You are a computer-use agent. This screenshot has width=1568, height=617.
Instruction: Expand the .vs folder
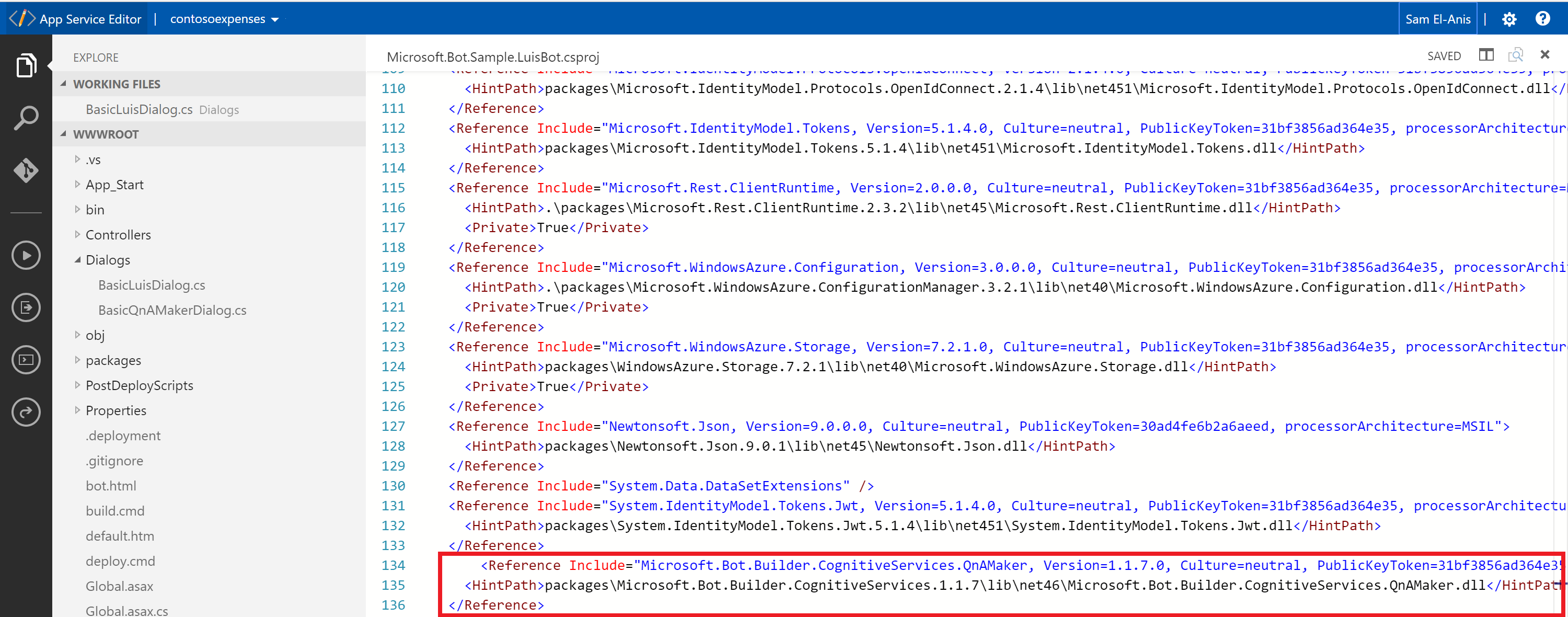point(77,159)
